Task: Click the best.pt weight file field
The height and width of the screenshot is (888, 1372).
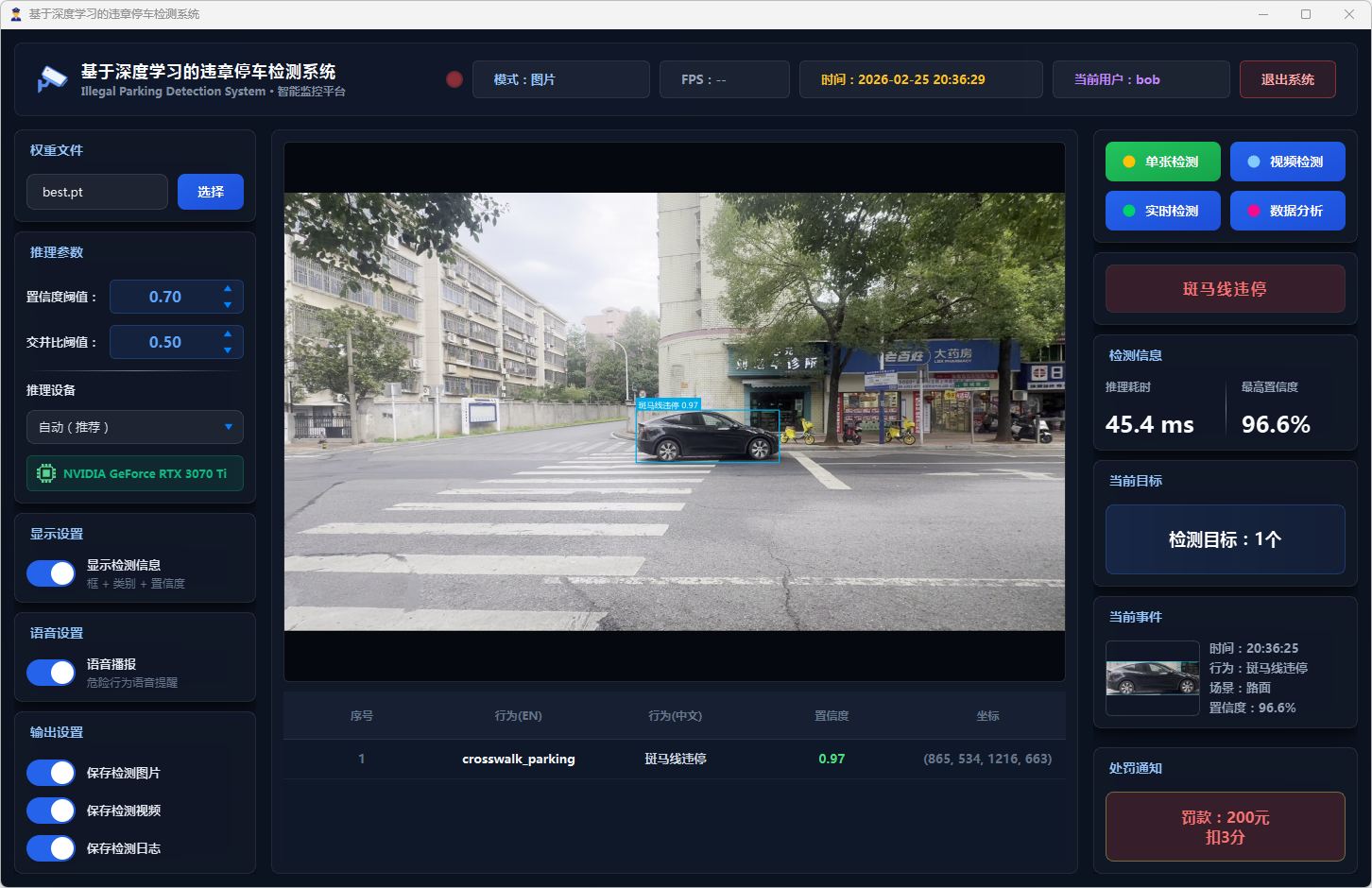Action: pyautogui.click(x=97, y=192)
